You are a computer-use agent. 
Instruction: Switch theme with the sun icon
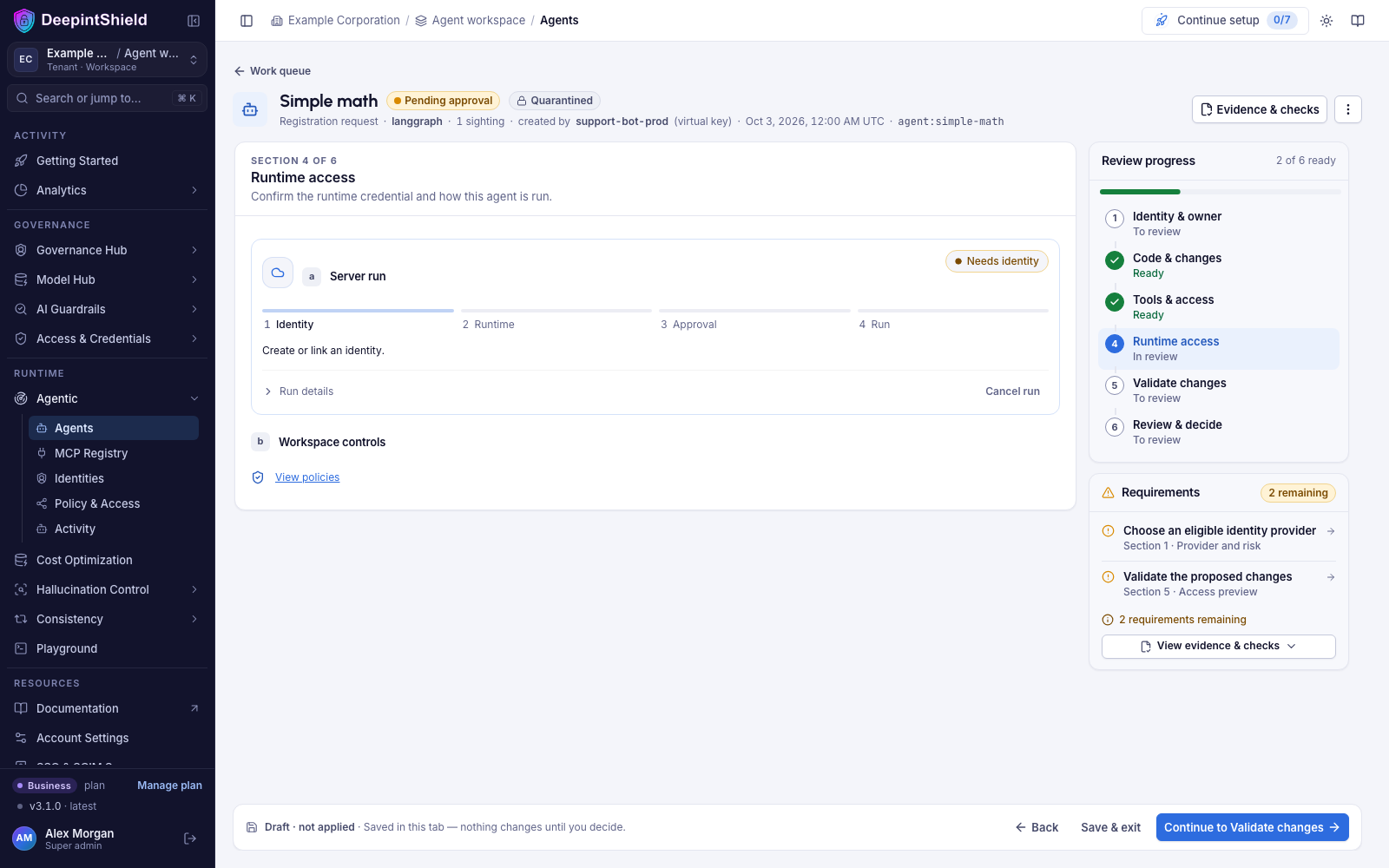click(1326, 21)
